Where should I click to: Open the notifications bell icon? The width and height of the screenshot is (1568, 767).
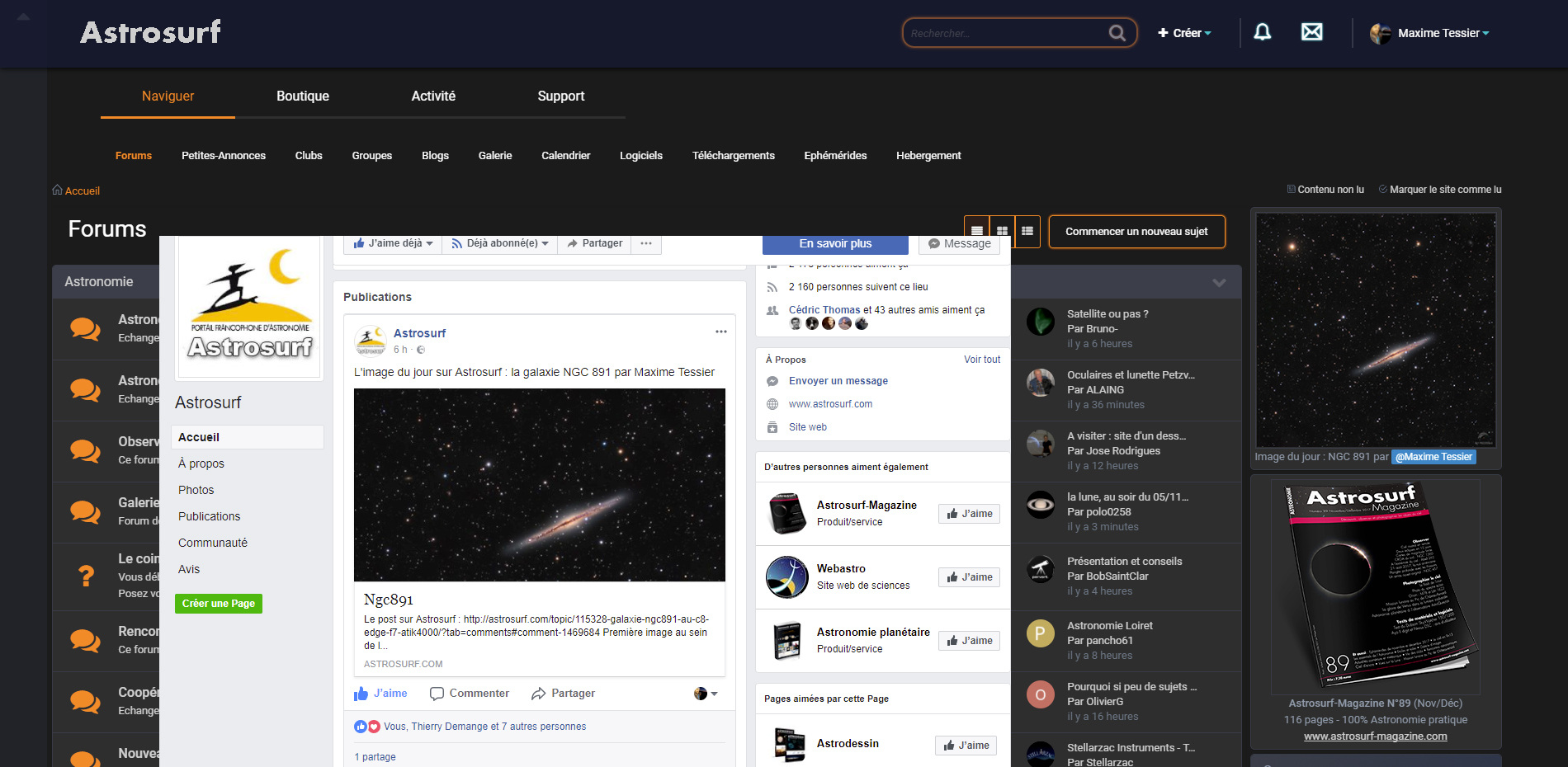[1262, 32]
